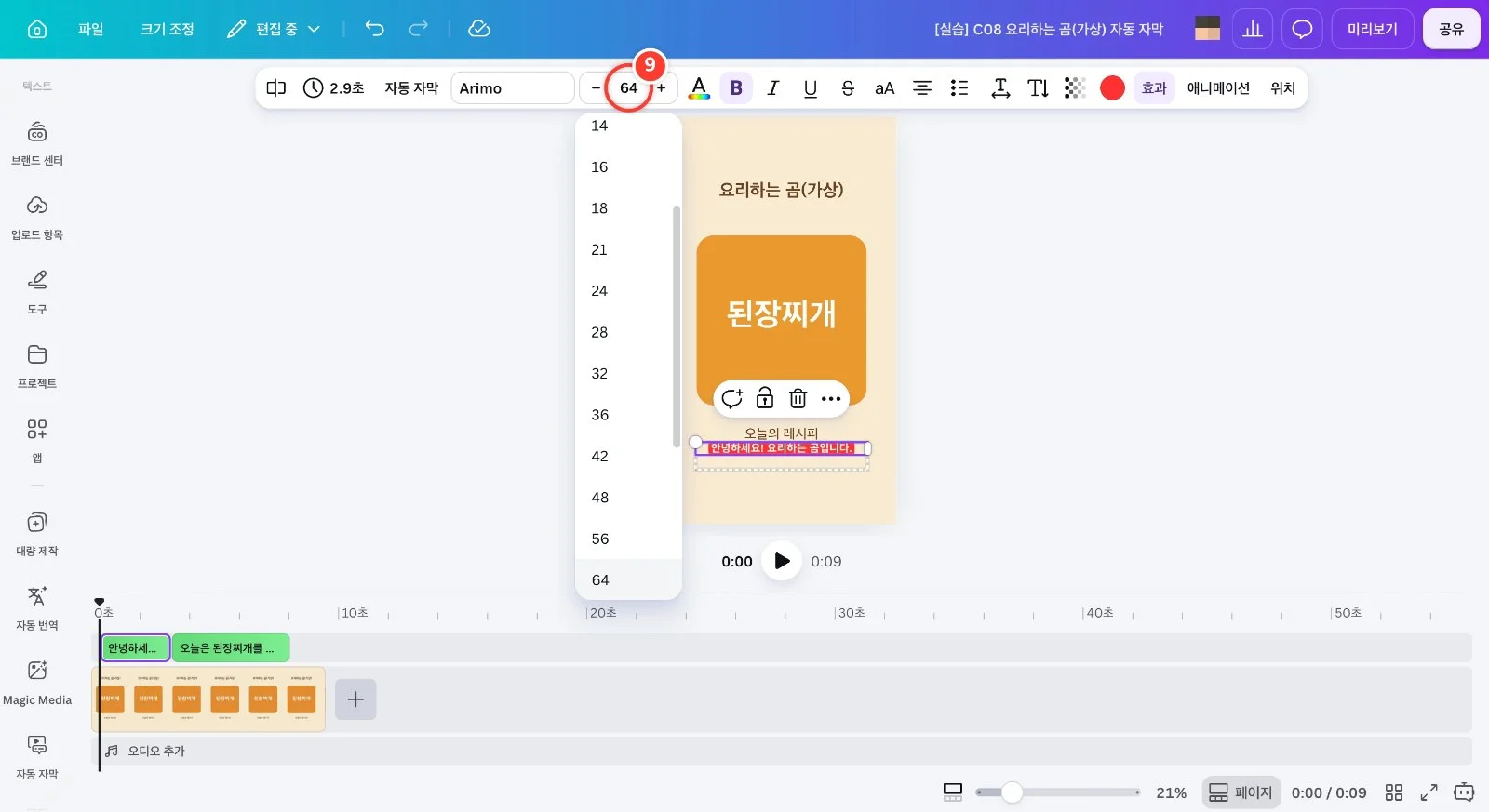Lock the selected caption element
This screenshot has height=812, width=1489.
coord(765,399)
